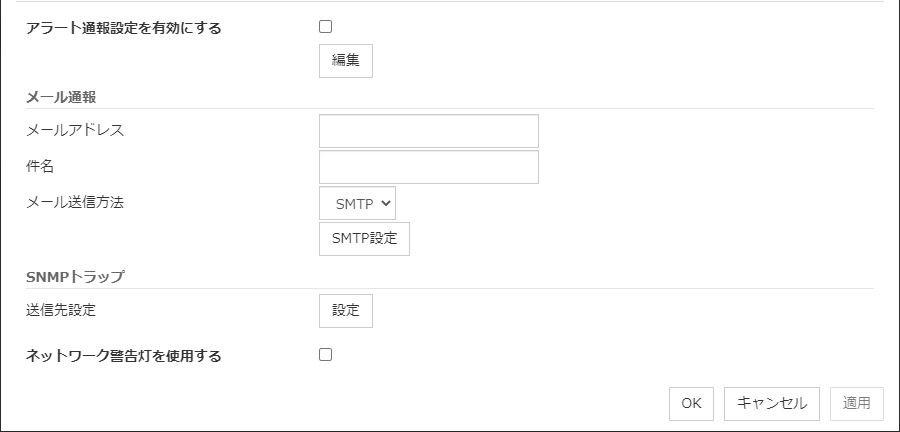Click the 適用 button
Screen dimensions: 900x432
pos(856,403)
